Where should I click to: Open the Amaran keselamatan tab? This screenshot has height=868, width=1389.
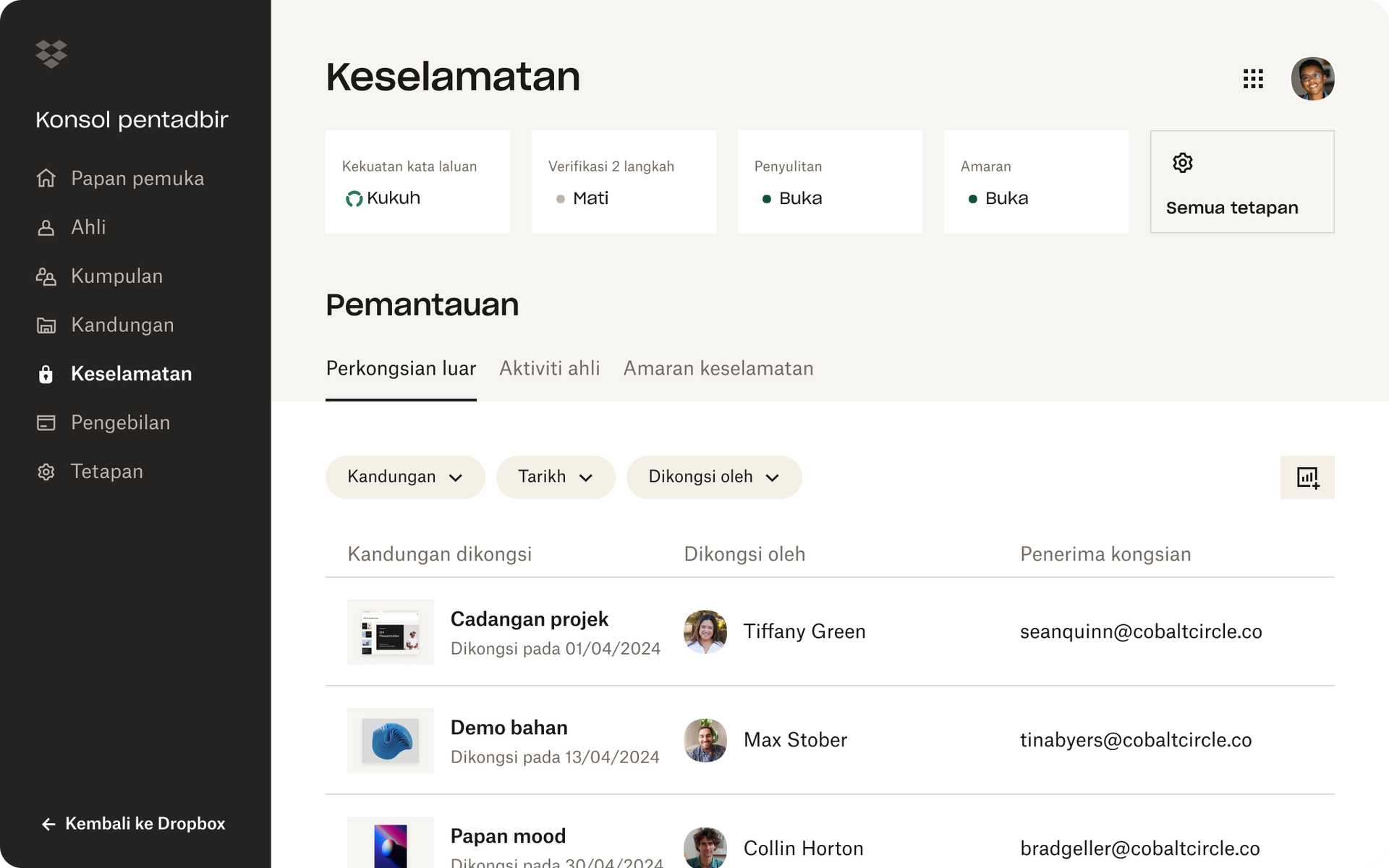click(718, 369)
